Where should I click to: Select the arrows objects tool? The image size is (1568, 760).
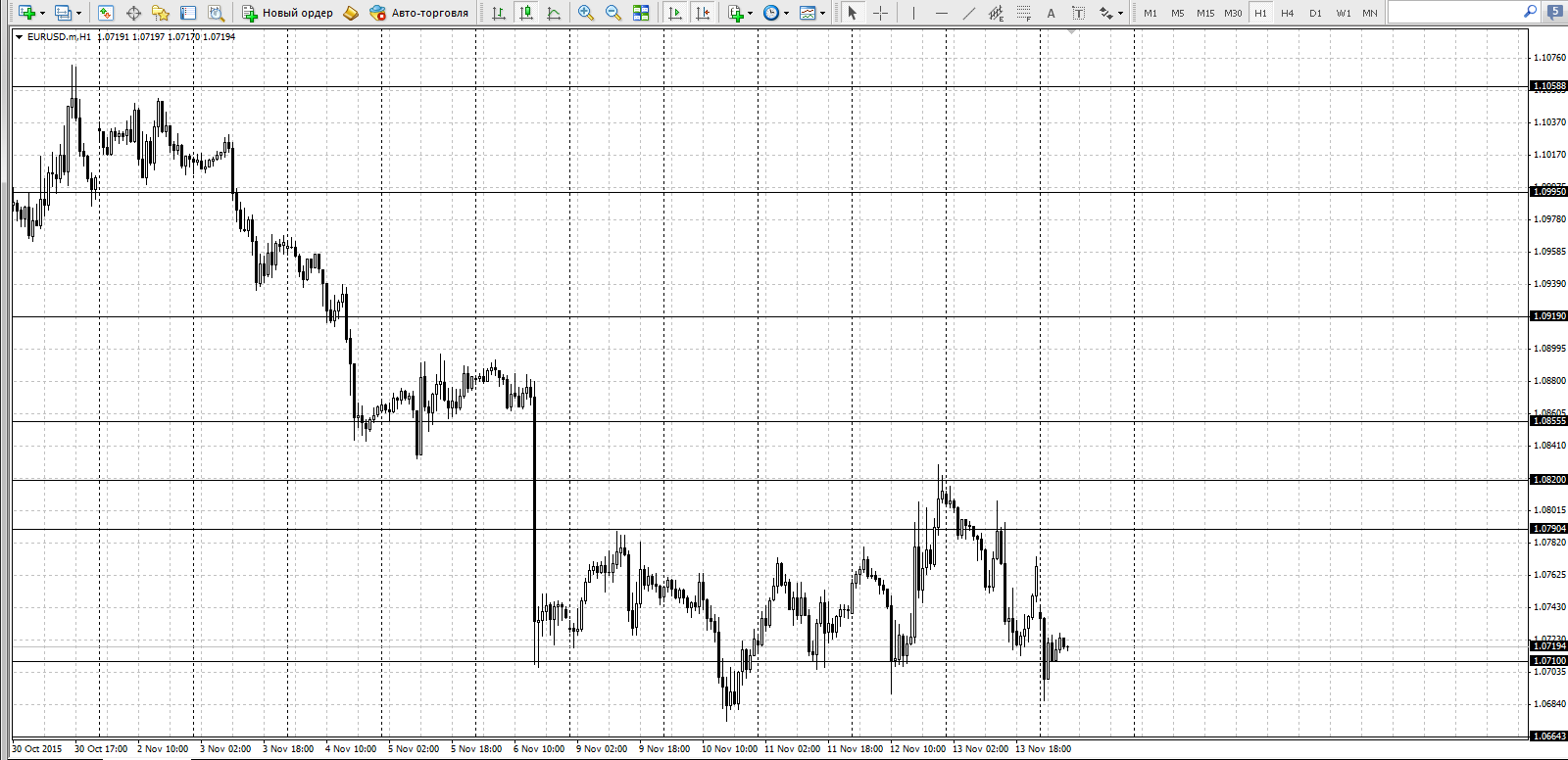[x=1106, y=13]
